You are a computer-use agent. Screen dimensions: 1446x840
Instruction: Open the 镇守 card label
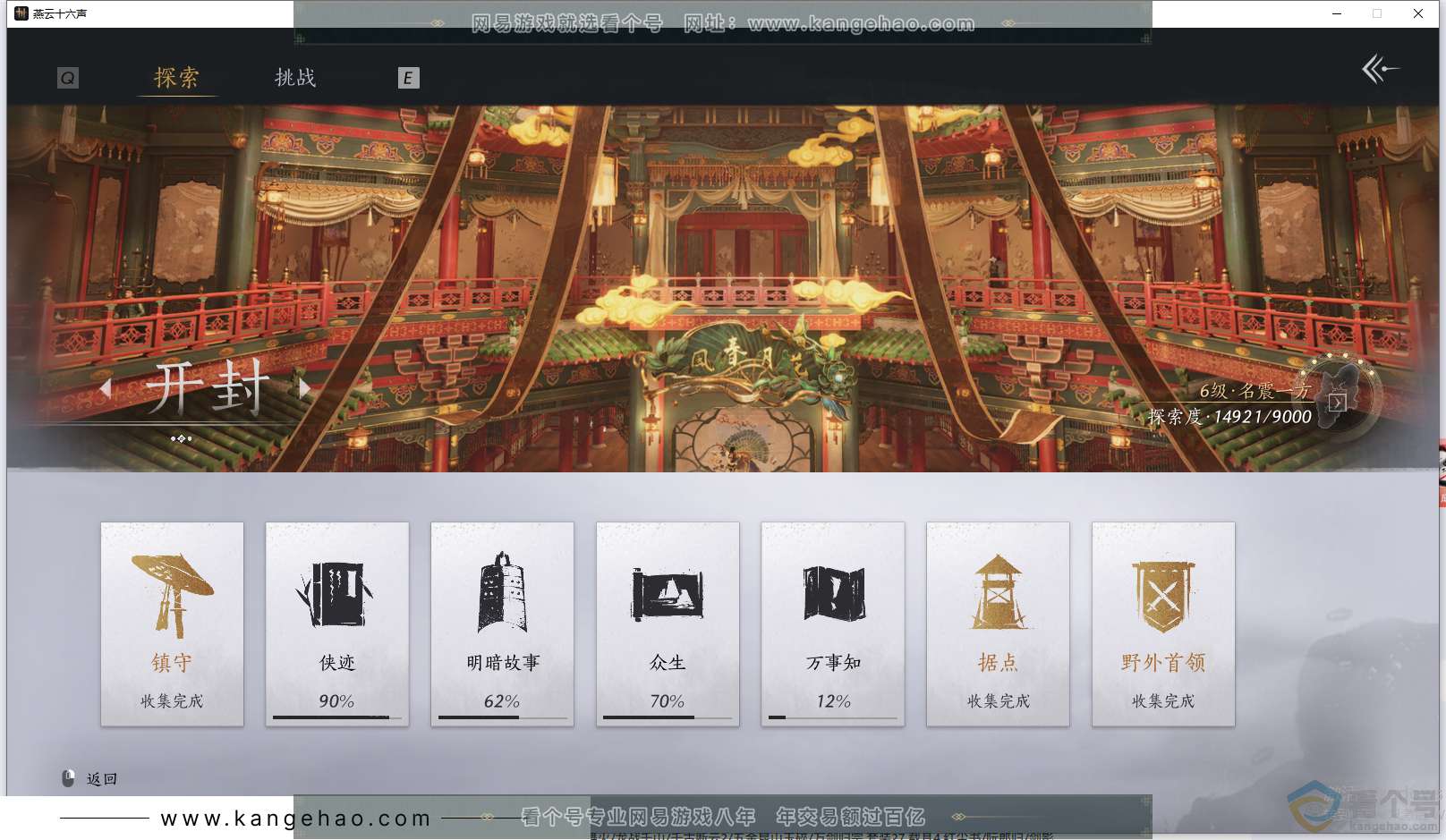coord(172,663)
